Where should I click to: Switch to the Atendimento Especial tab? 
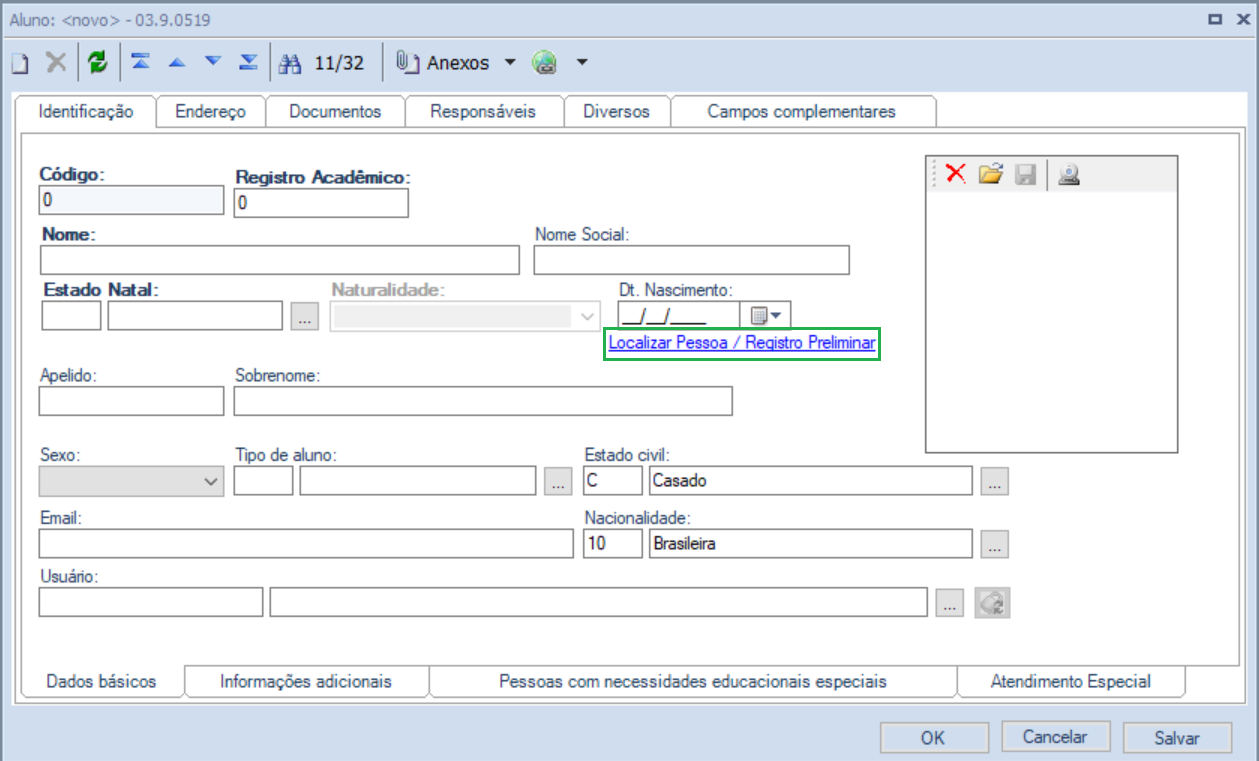[1071, 682]
